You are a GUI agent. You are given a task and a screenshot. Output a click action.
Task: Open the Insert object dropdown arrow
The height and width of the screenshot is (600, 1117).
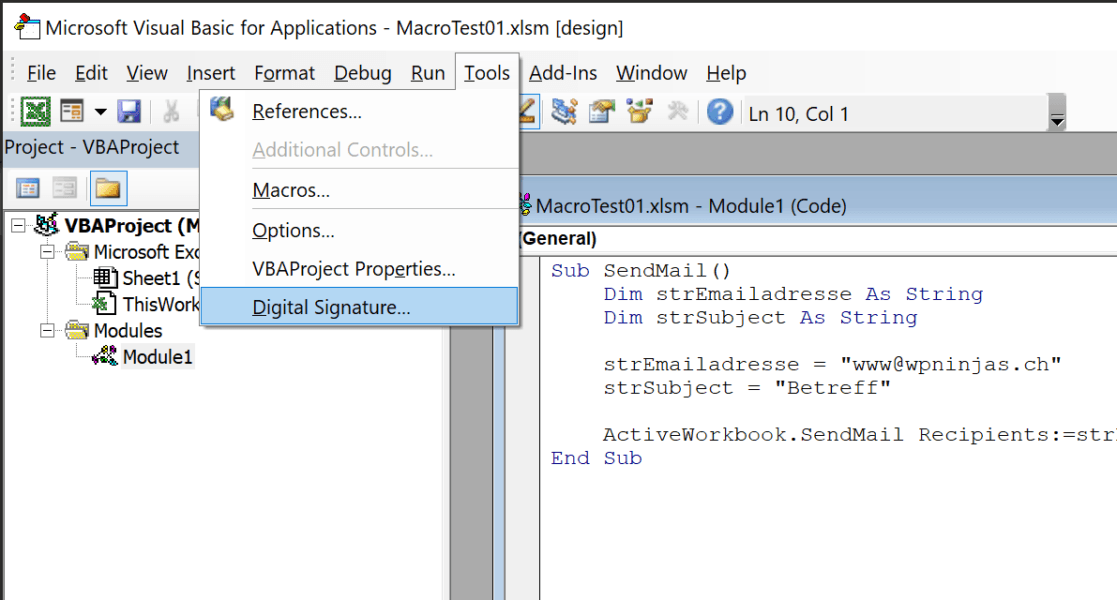coord(100,112)
